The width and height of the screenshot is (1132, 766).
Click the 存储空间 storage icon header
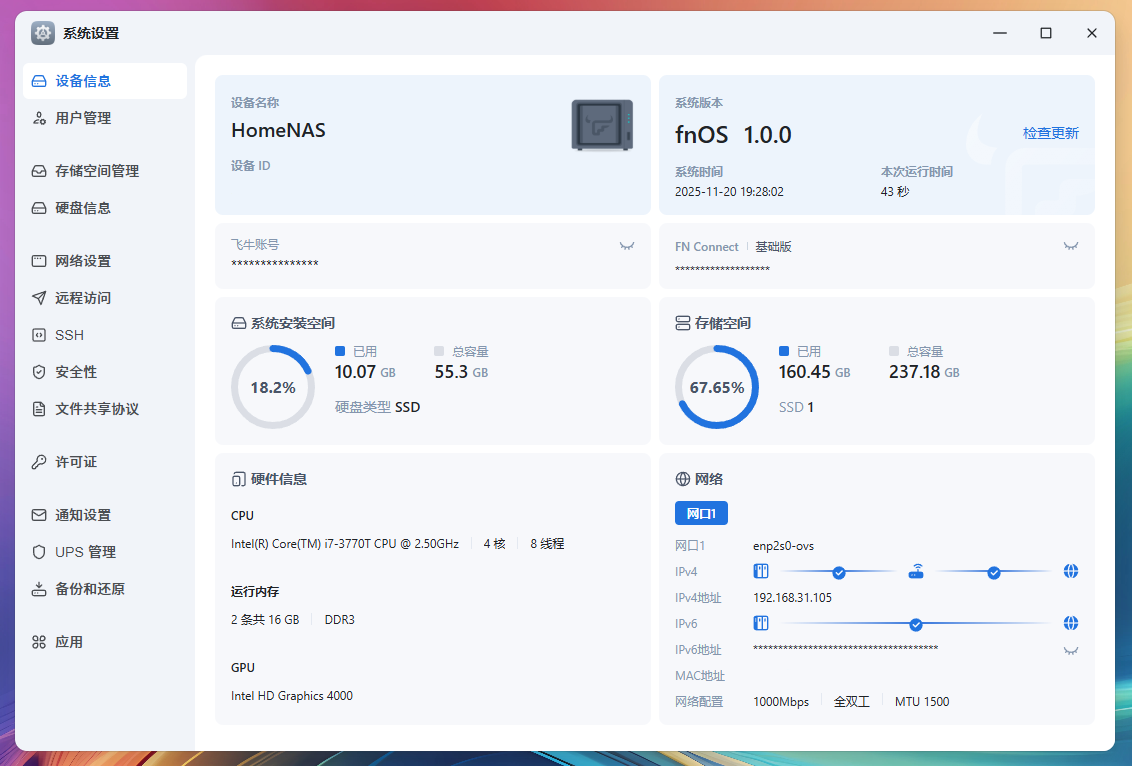click(683, 323)
